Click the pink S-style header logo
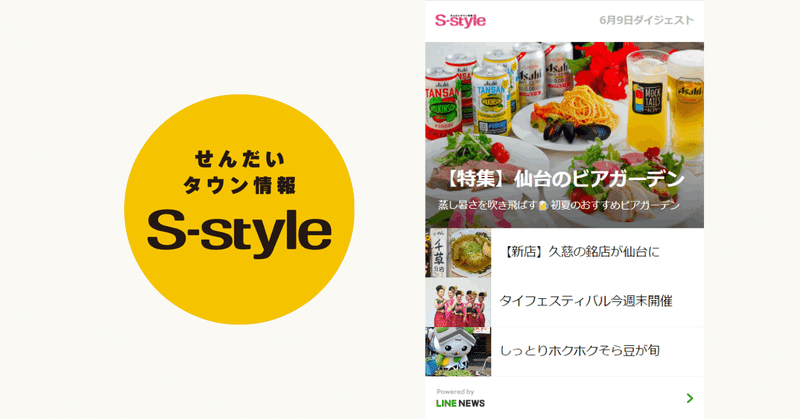Image resolution: width=800 pixels, height=419 pixels. [x=460, y=20]
